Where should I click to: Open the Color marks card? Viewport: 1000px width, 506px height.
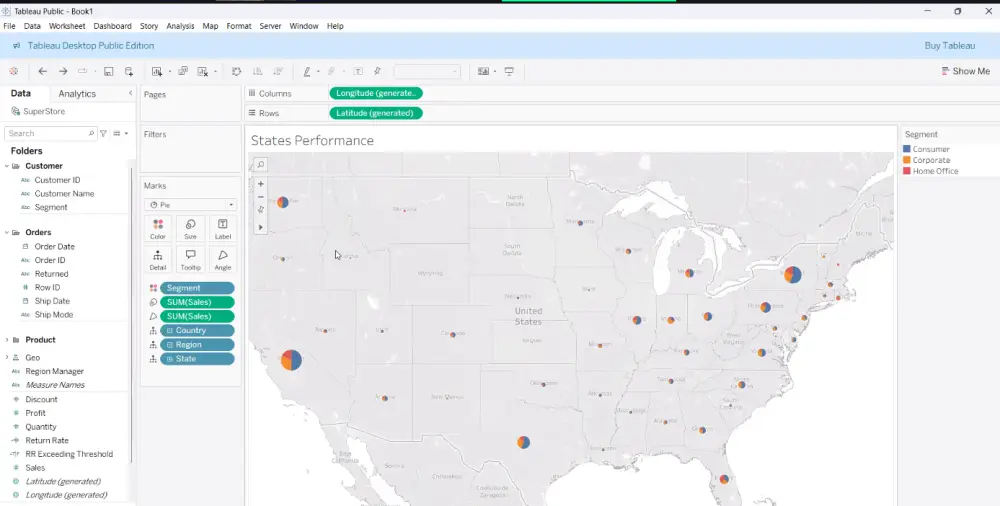point(158,228)
